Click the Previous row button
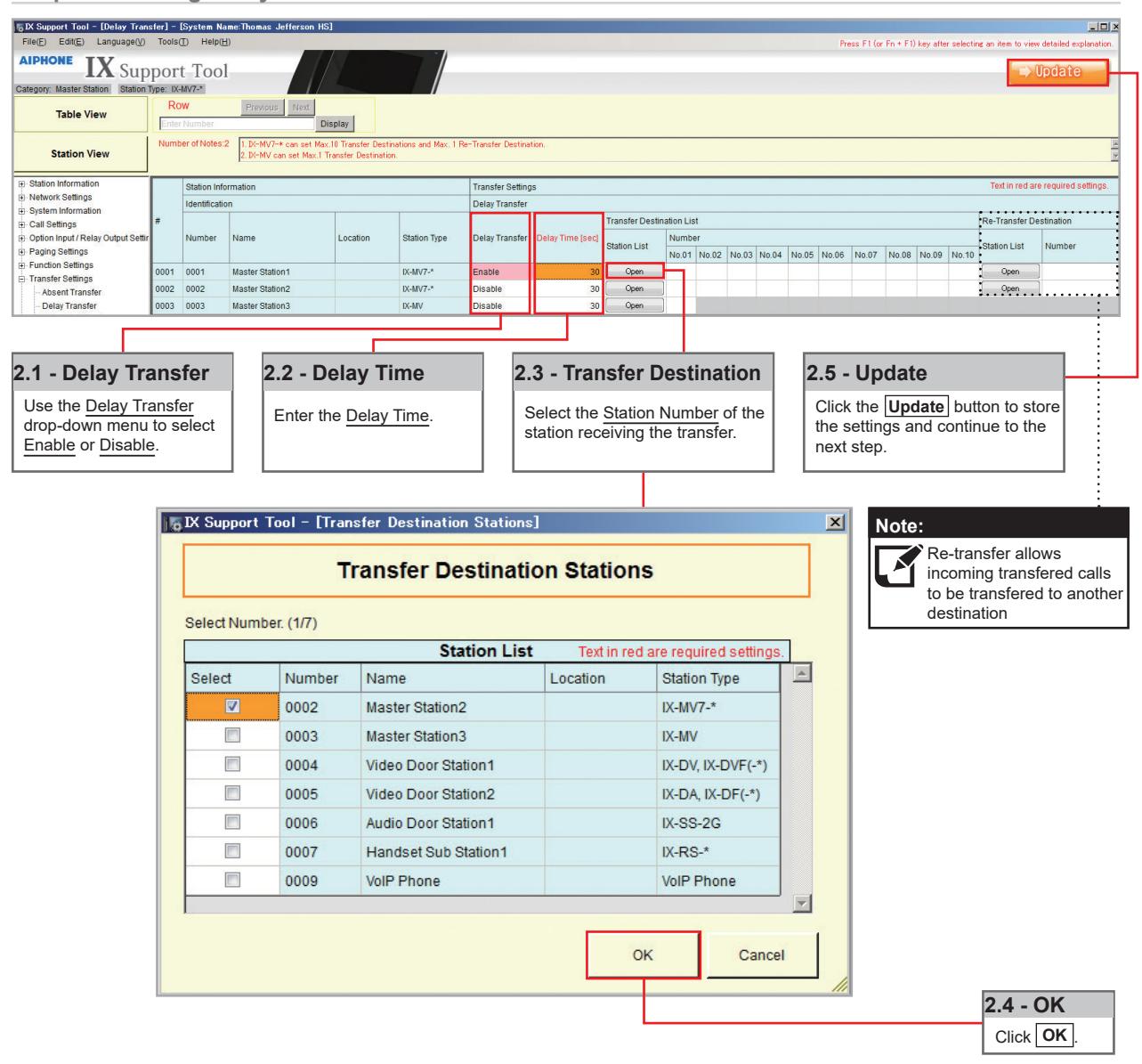 click(261, 107)
